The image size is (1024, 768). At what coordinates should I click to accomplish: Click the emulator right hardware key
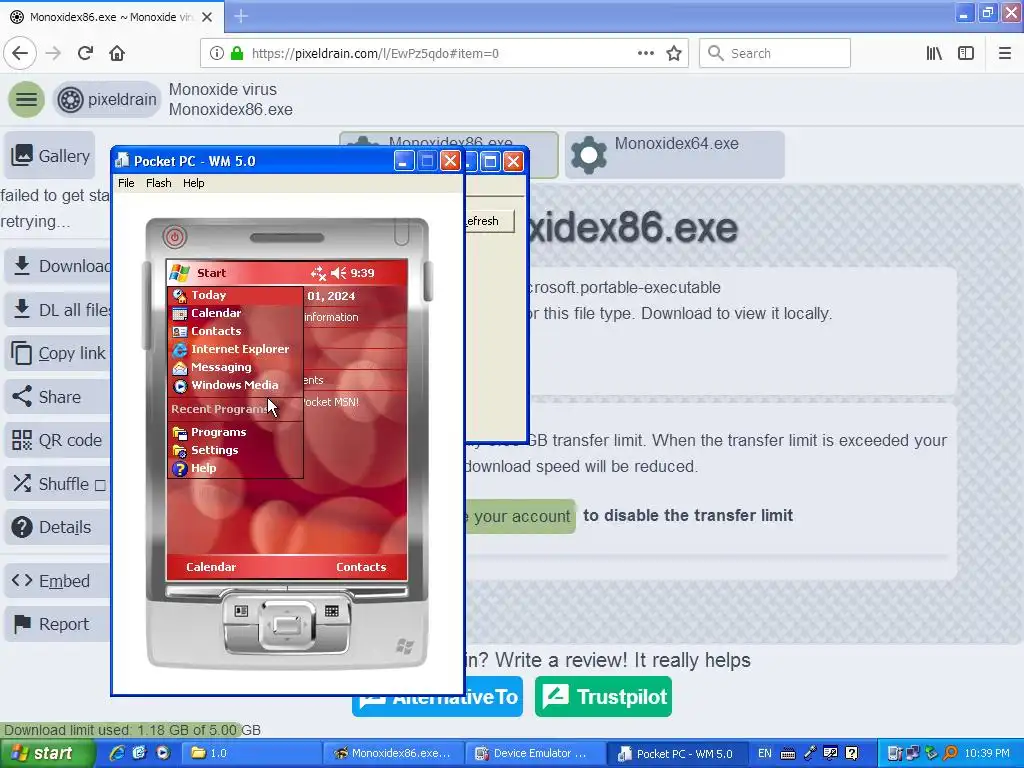332,611
